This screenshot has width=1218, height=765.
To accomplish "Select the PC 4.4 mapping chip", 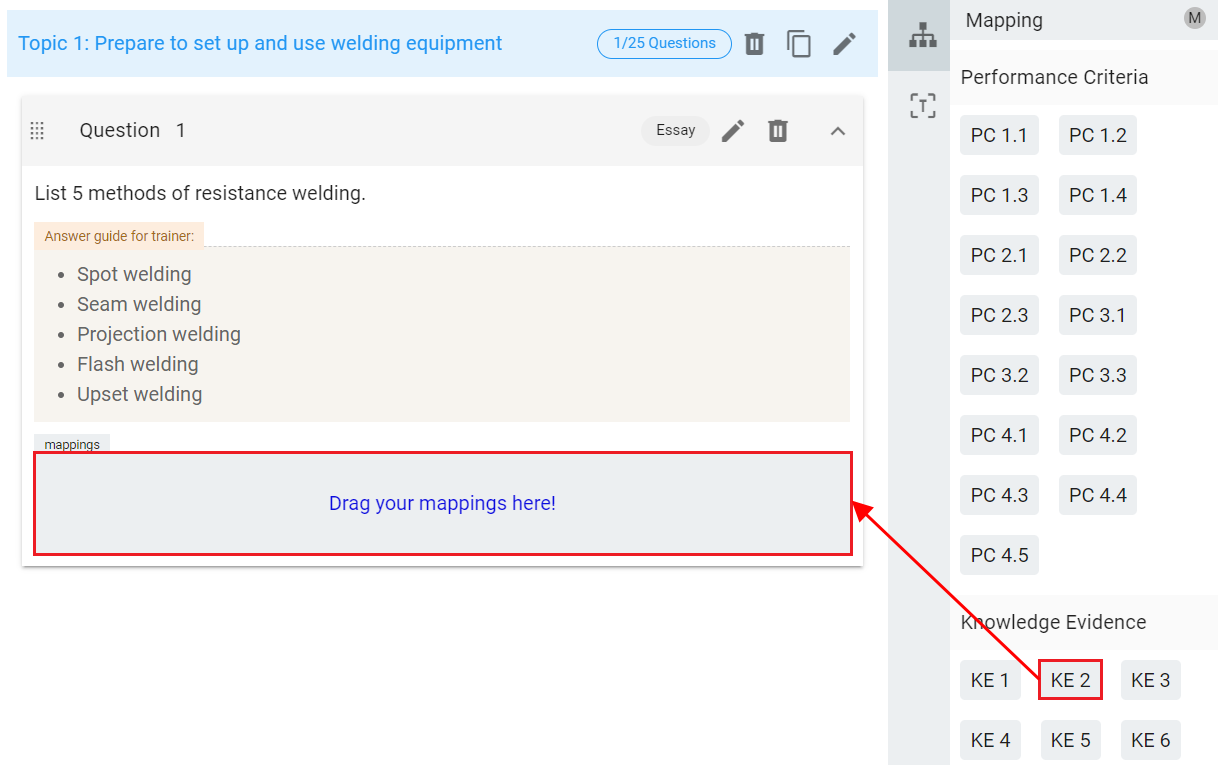I will click(x=1098, y=495).
